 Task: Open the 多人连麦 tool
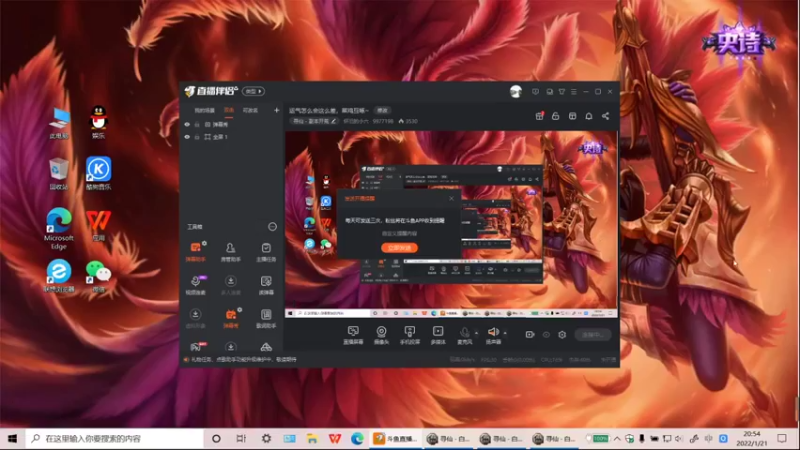(231, 285)
